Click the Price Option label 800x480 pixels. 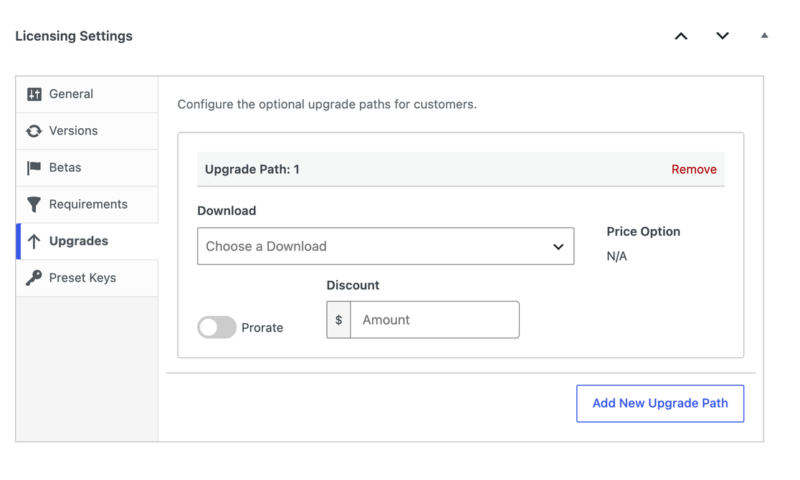(643, 232)
